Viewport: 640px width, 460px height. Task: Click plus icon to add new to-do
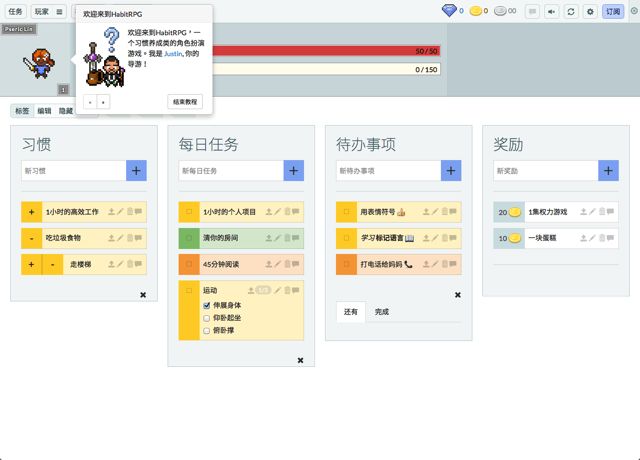click(451, 171)
